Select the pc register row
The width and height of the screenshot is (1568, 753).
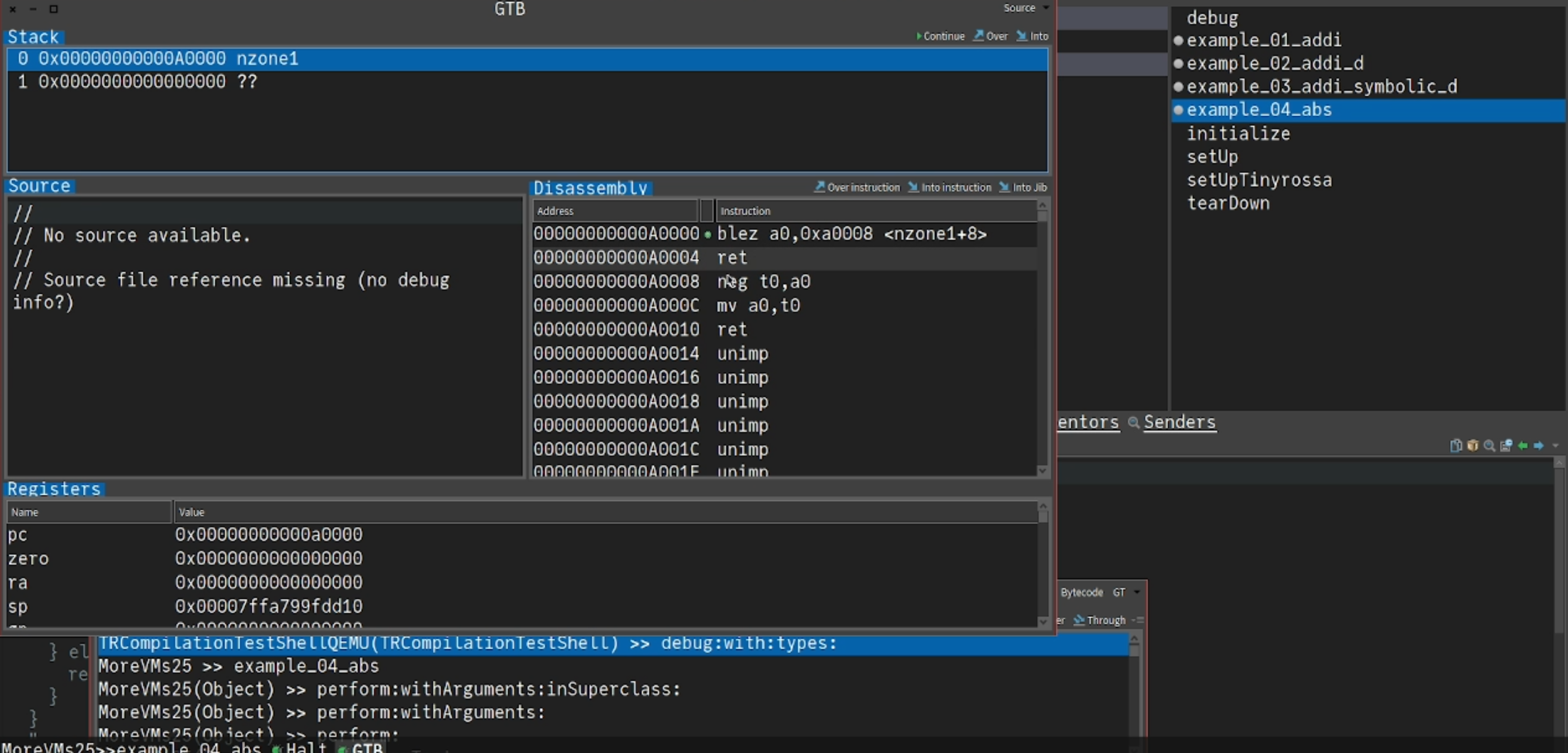click(x=522, y=535)
